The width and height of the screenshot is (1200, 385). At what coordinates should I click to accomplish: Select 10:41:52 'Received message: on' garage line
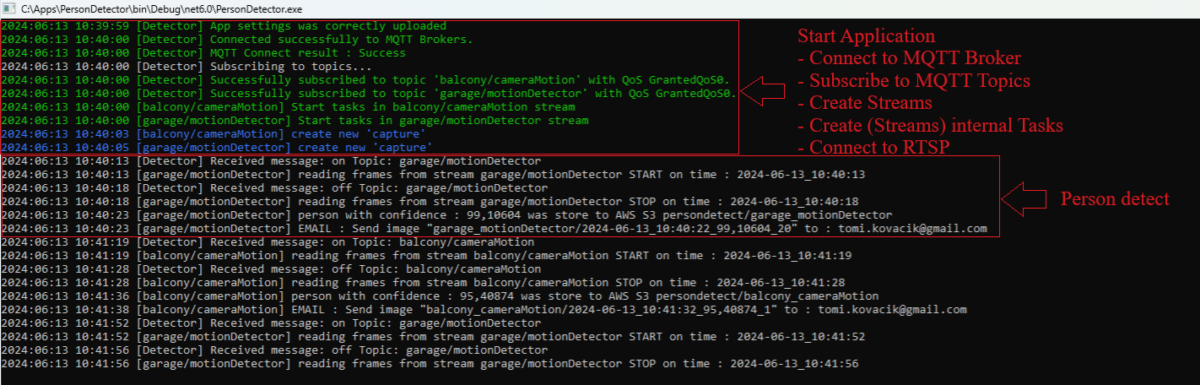[x=272, y=323]
